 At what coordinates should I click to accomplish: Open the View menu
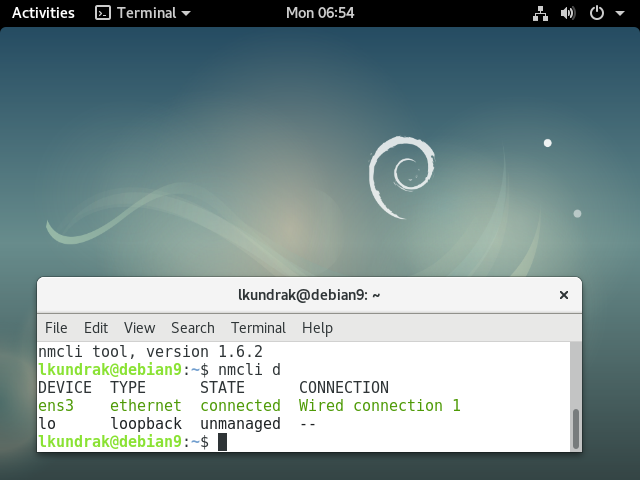140,328
